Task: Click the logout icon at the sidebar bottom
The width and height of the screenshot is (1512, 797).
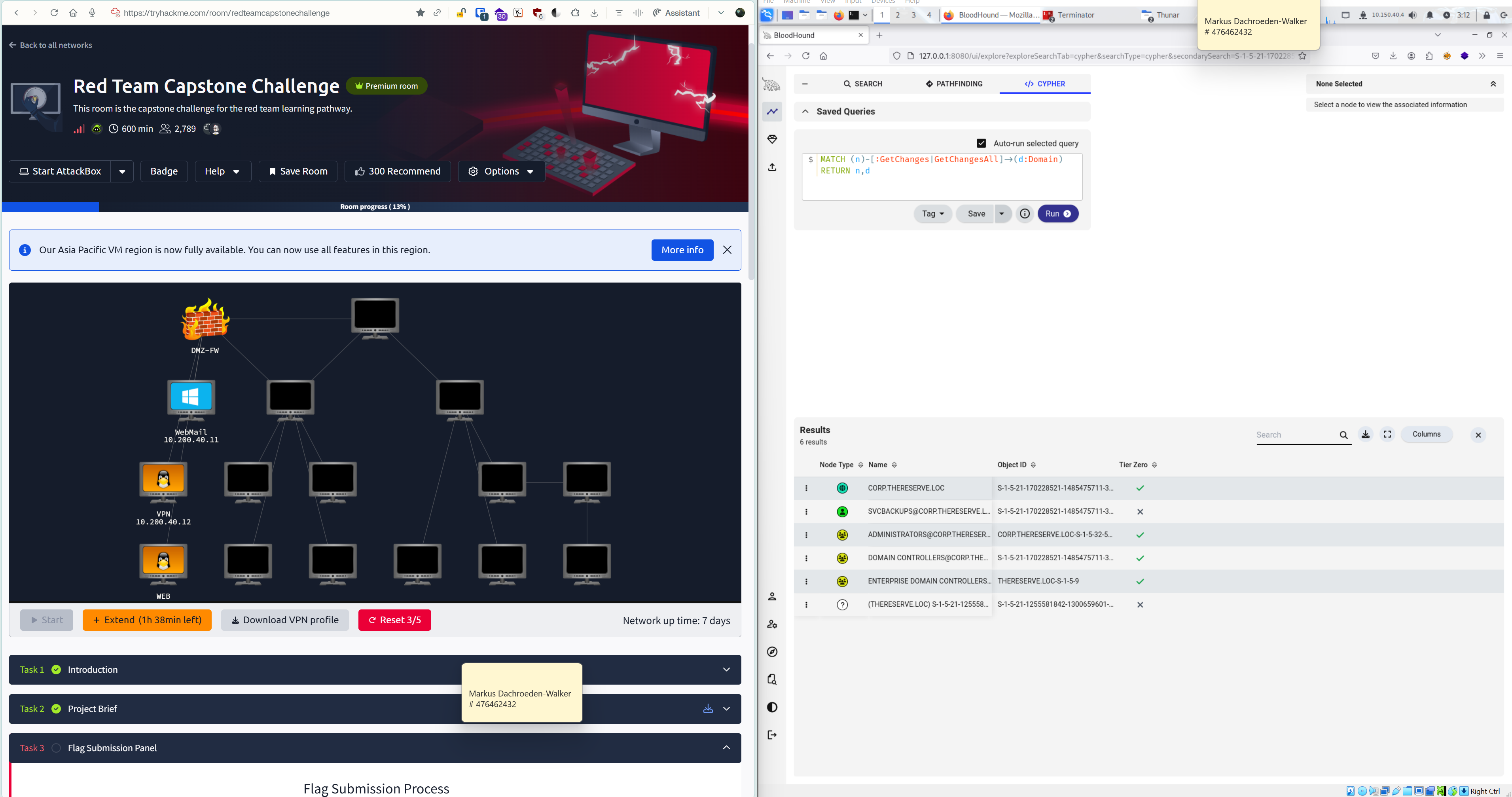Action: 772,735
